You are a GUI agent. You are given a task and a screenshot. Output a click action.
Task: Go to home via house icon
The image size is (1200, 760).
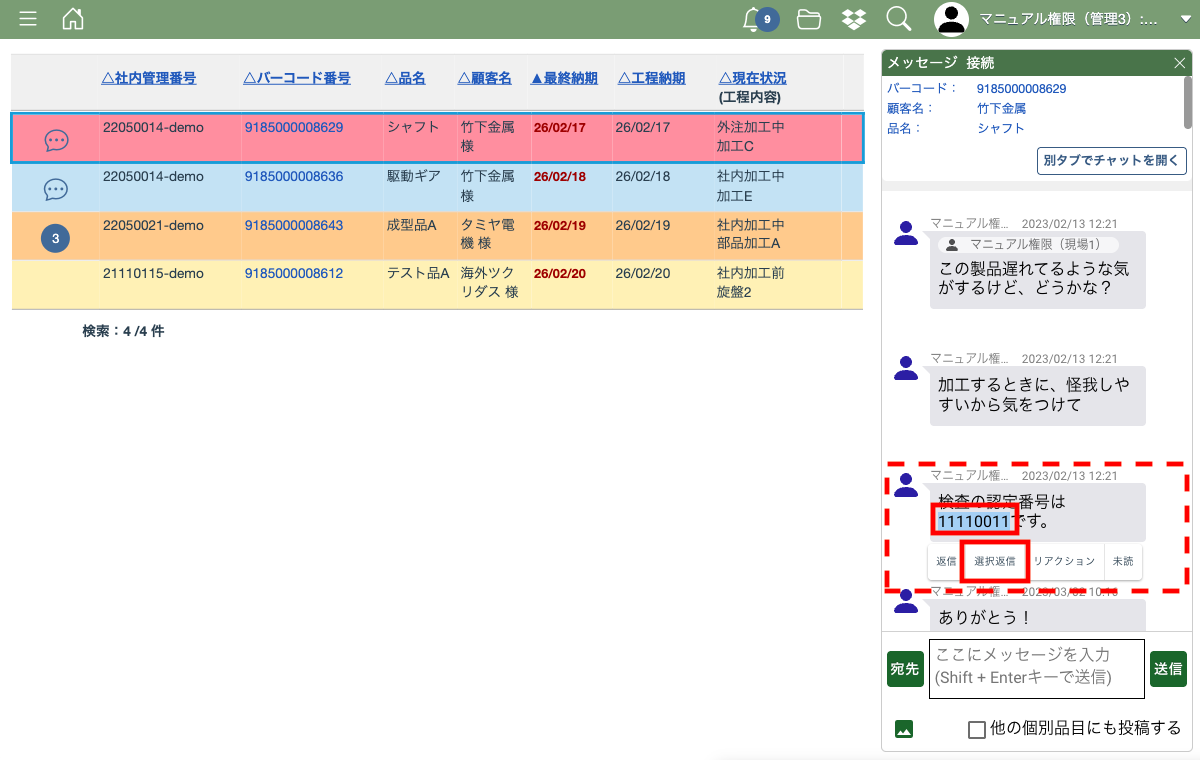click(x=73, y=19)
